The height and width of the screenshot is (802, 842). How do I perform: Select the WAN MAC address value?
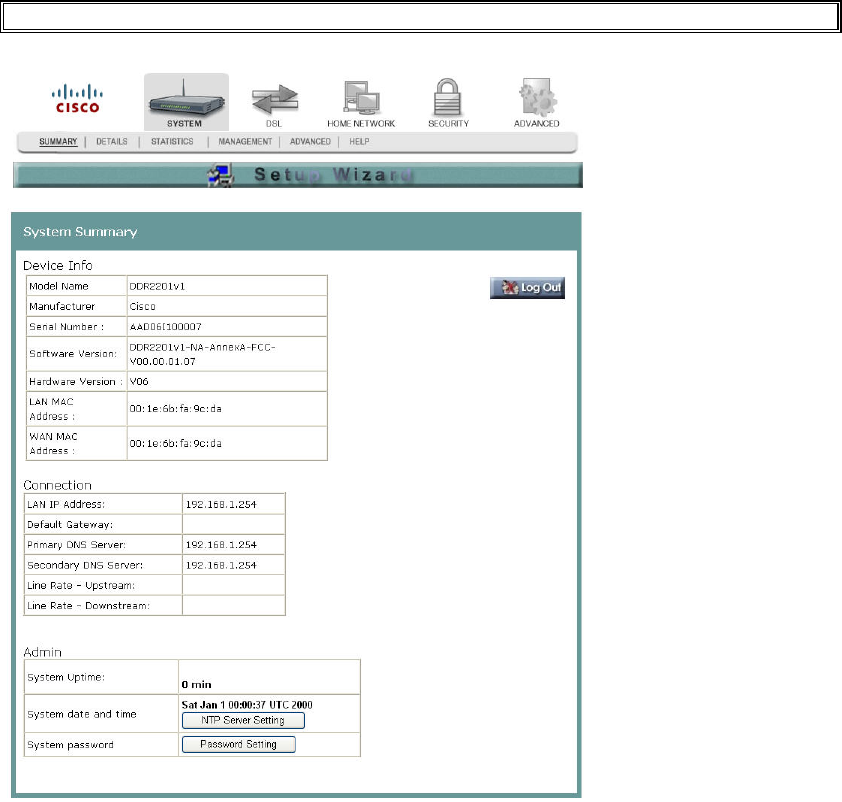tap(175, 443)
